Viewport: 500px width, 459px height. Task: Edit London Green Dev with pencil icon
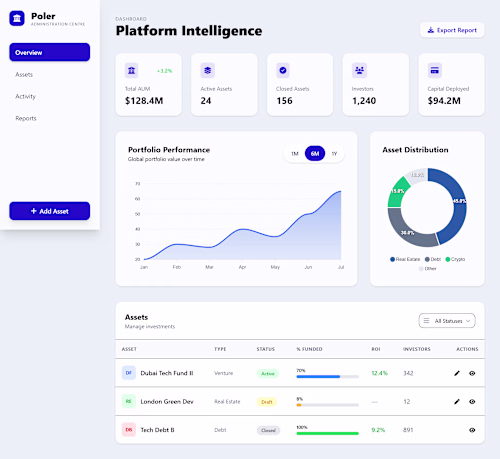pyautogui.click(x=457, y=402)
